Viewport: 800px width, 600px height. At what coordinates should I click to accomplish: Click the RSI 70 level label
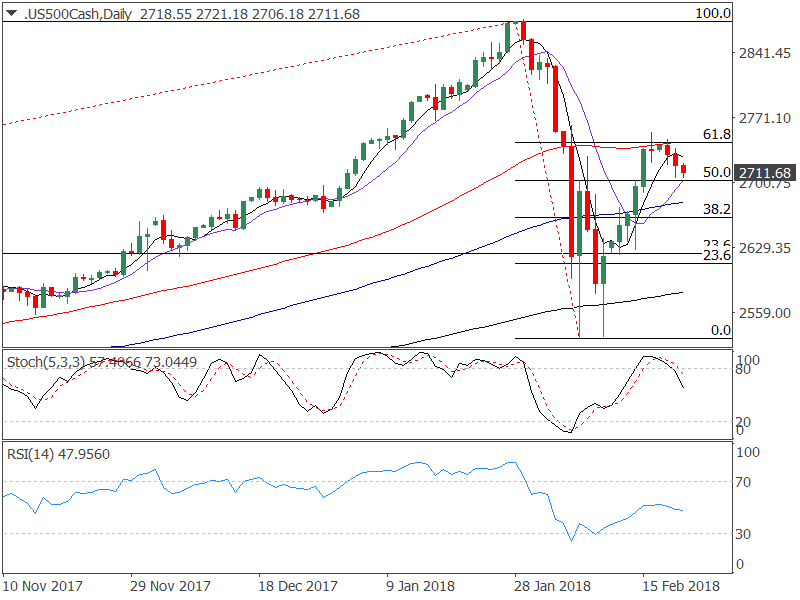tap(743, 482)
